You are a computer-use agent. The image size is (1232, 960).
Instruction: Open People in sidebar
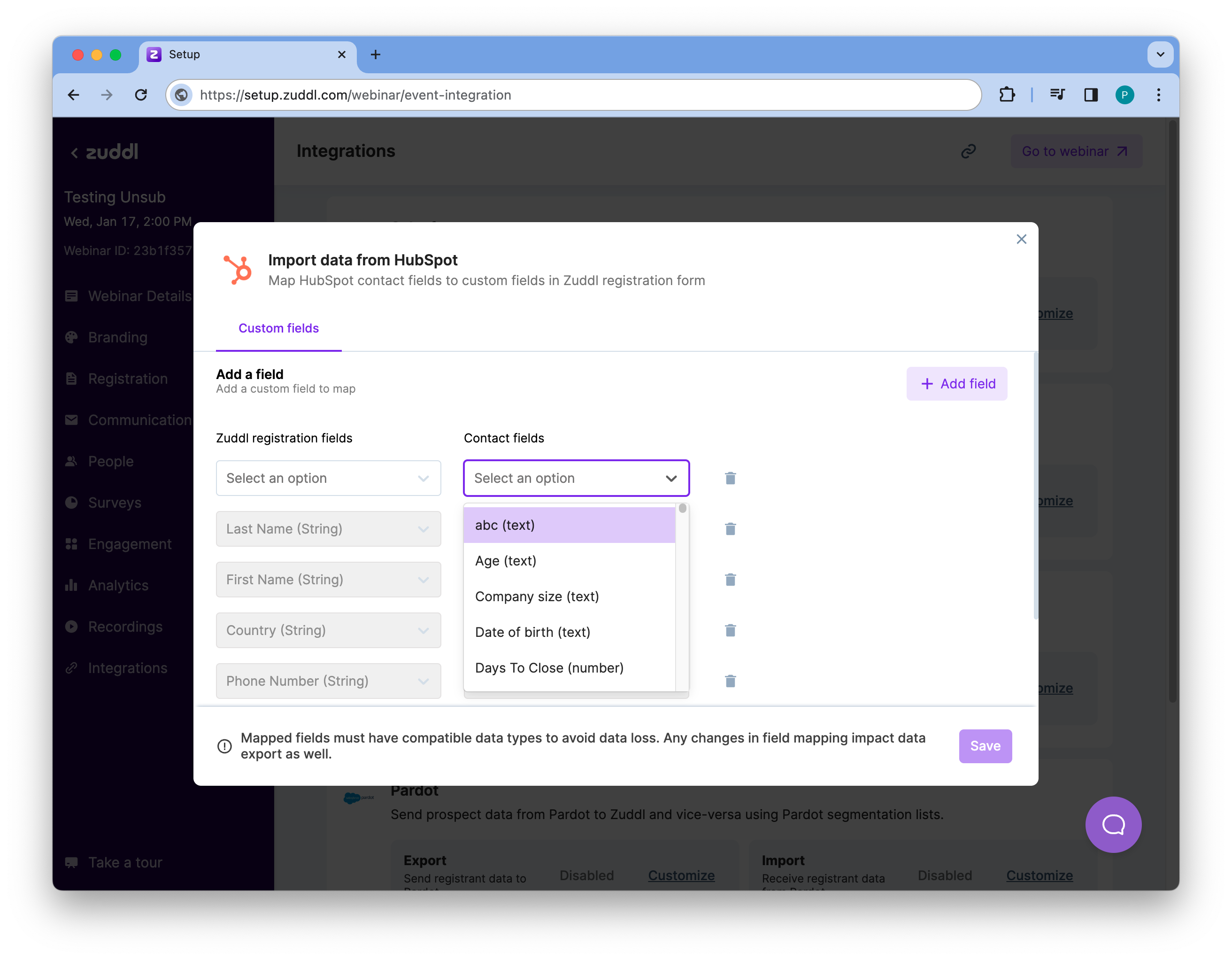coord(99,461)
